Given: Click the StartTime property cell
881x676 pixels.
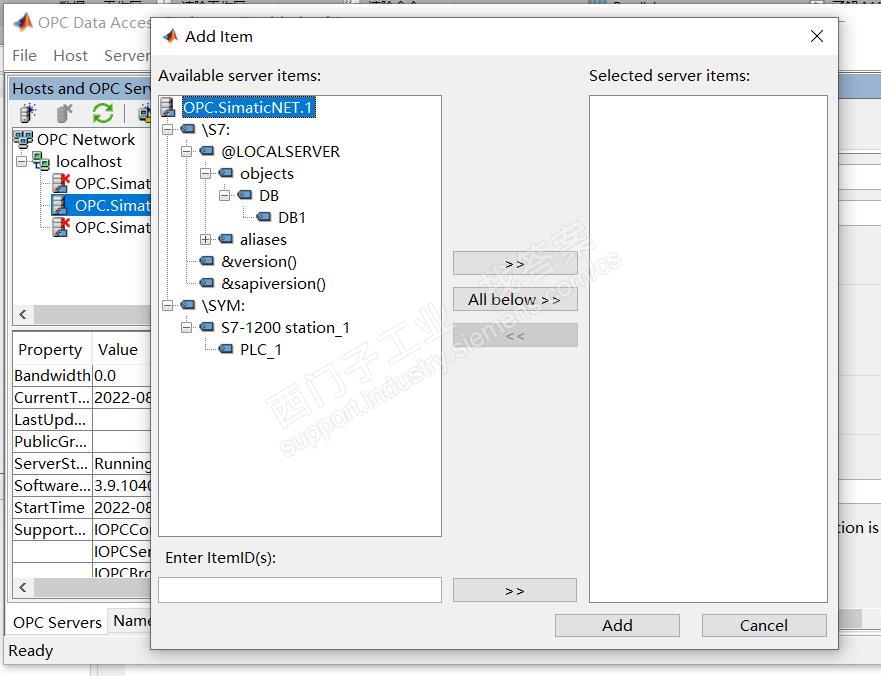Looking at the screenshot, I should 52,507.
